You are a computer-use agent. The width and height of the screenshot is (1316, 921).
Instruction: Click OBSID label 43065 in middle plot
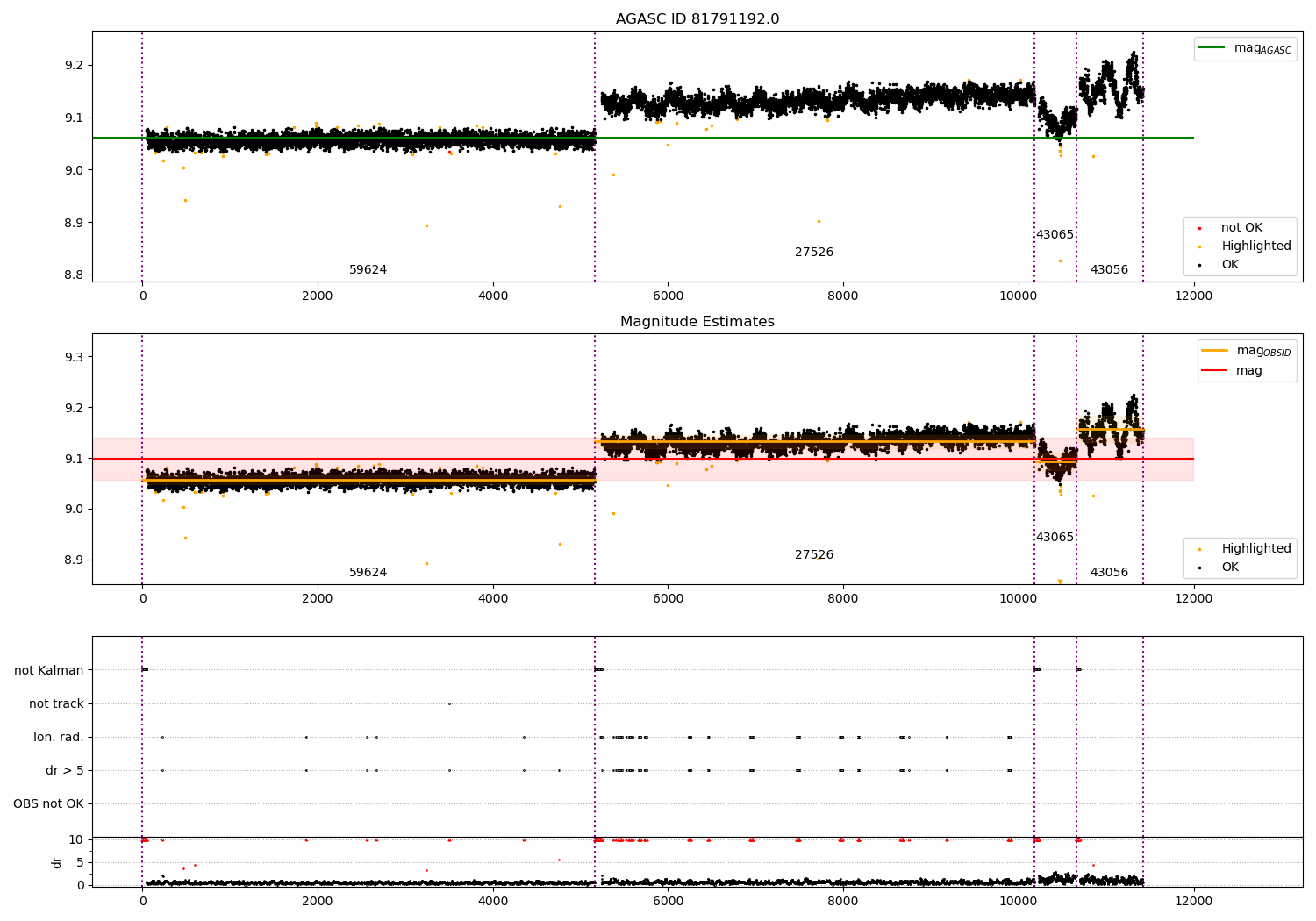1055,538
